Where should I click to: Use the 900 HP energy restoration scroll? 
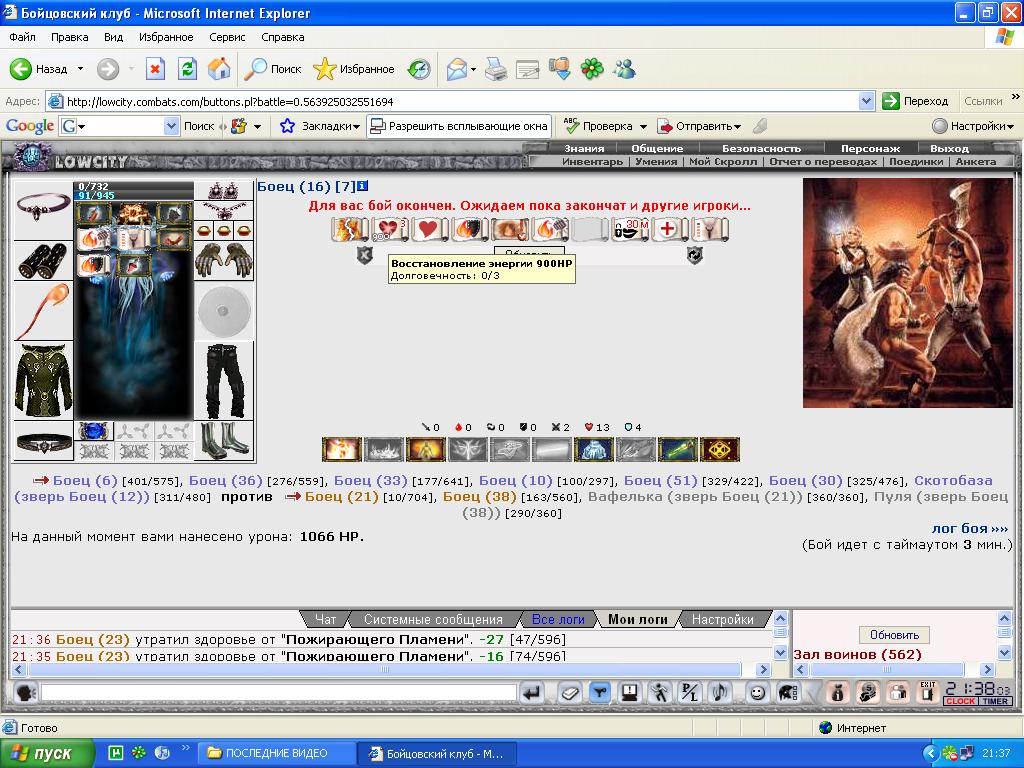coord(390,229)
